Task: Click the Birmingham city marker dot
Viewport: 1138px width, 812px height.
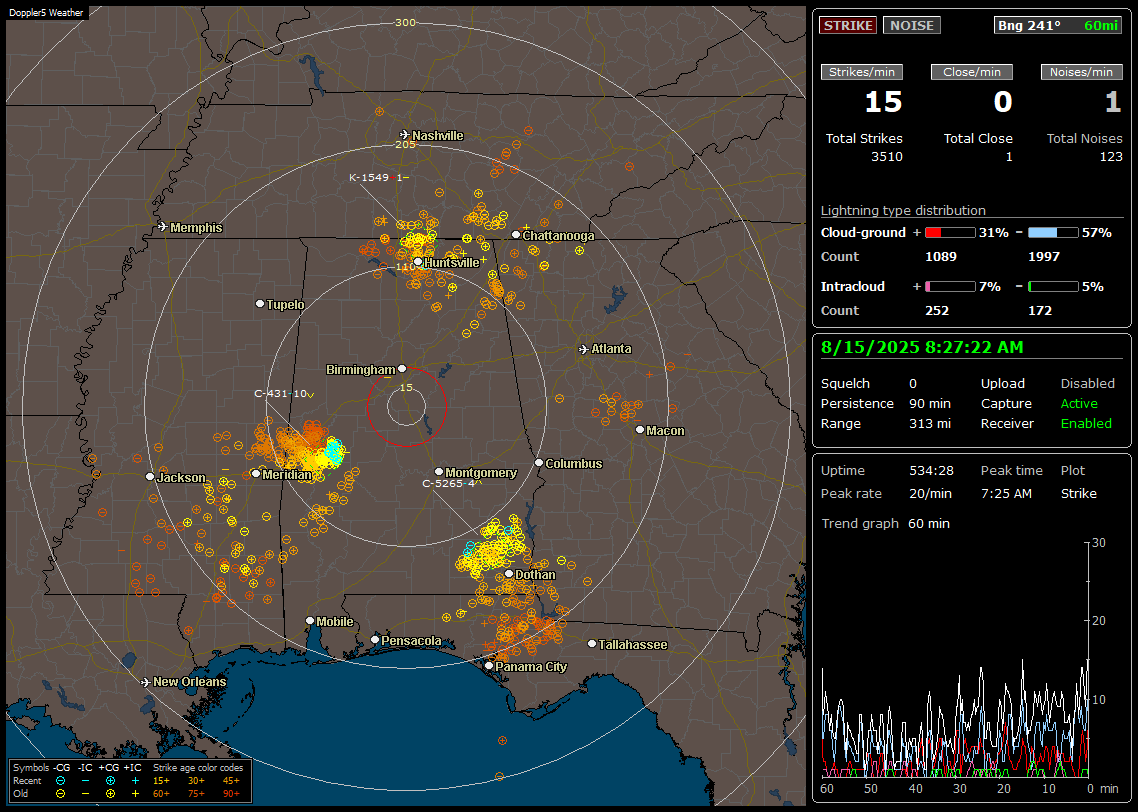Action: click(x=402, y=369)
